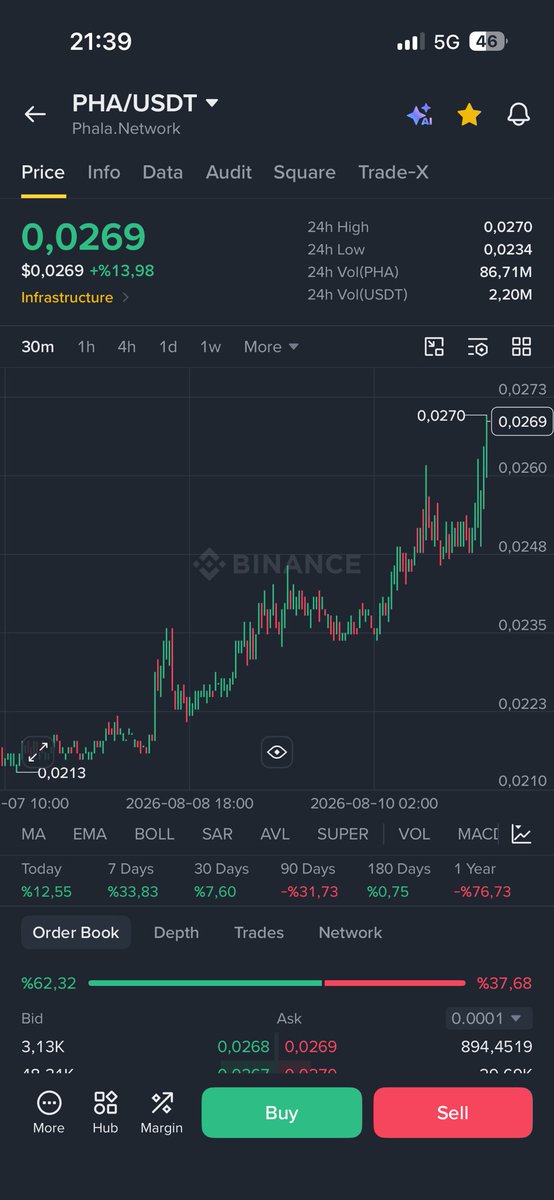554x1200 pixels.
Task: Tap the green Buy button
Action: [282, 1113]
